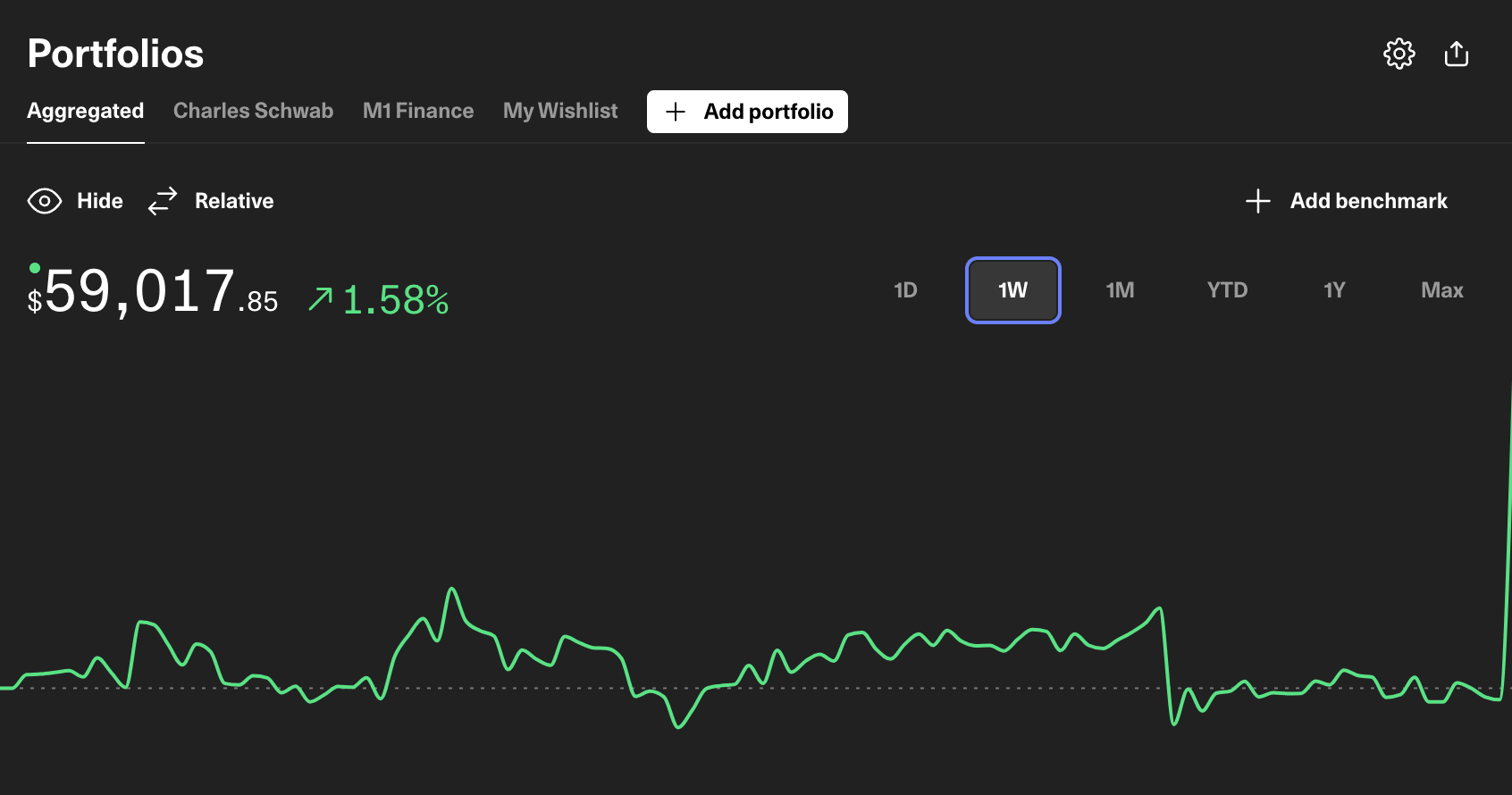
Task: Click the green live indicator dot
Action: 35,267
